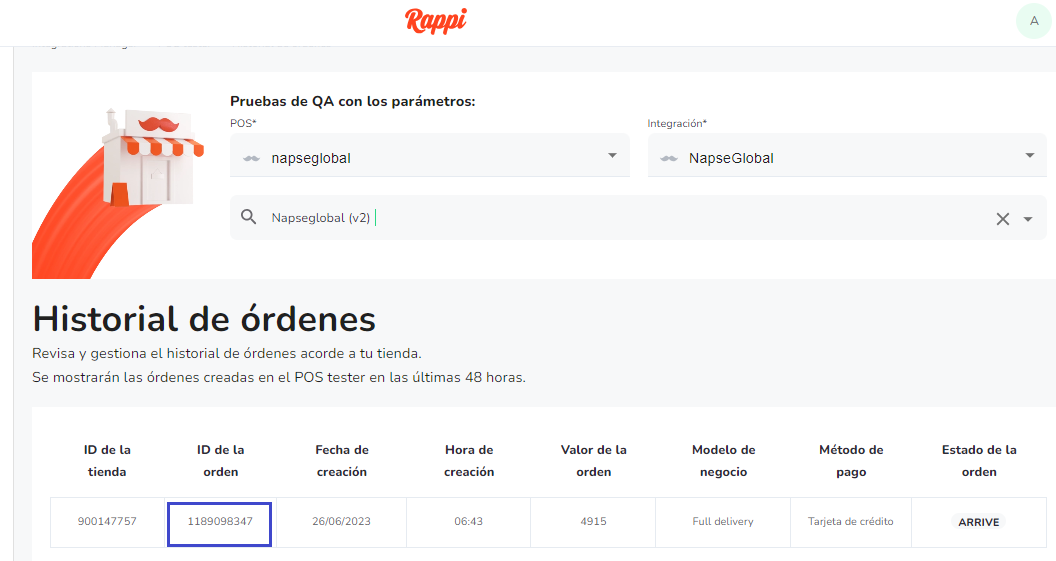1056x561 pixels.
Task: Click the Valor de la orden column header
Action: pos(593,461)
